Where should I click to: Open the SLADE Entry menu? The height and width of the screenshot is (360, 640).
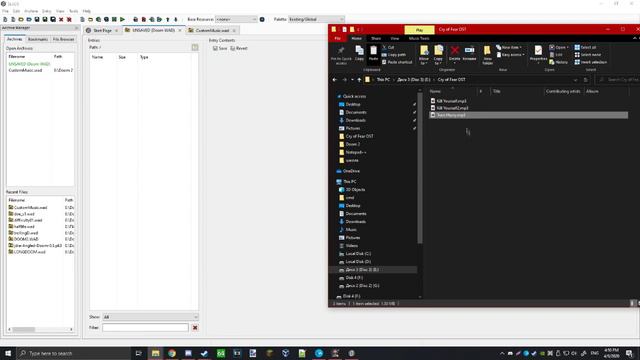47,11
